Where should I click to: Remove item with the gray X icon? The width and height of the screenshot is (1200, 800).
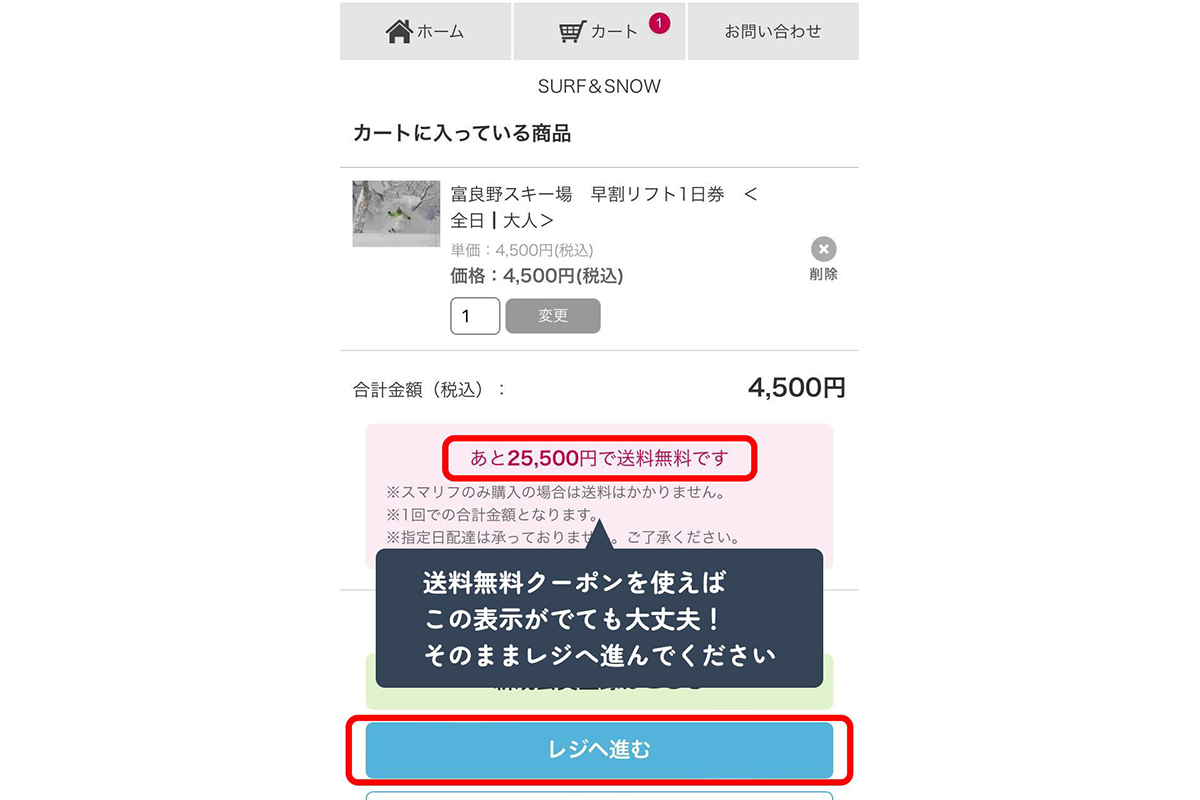(823, 249)
